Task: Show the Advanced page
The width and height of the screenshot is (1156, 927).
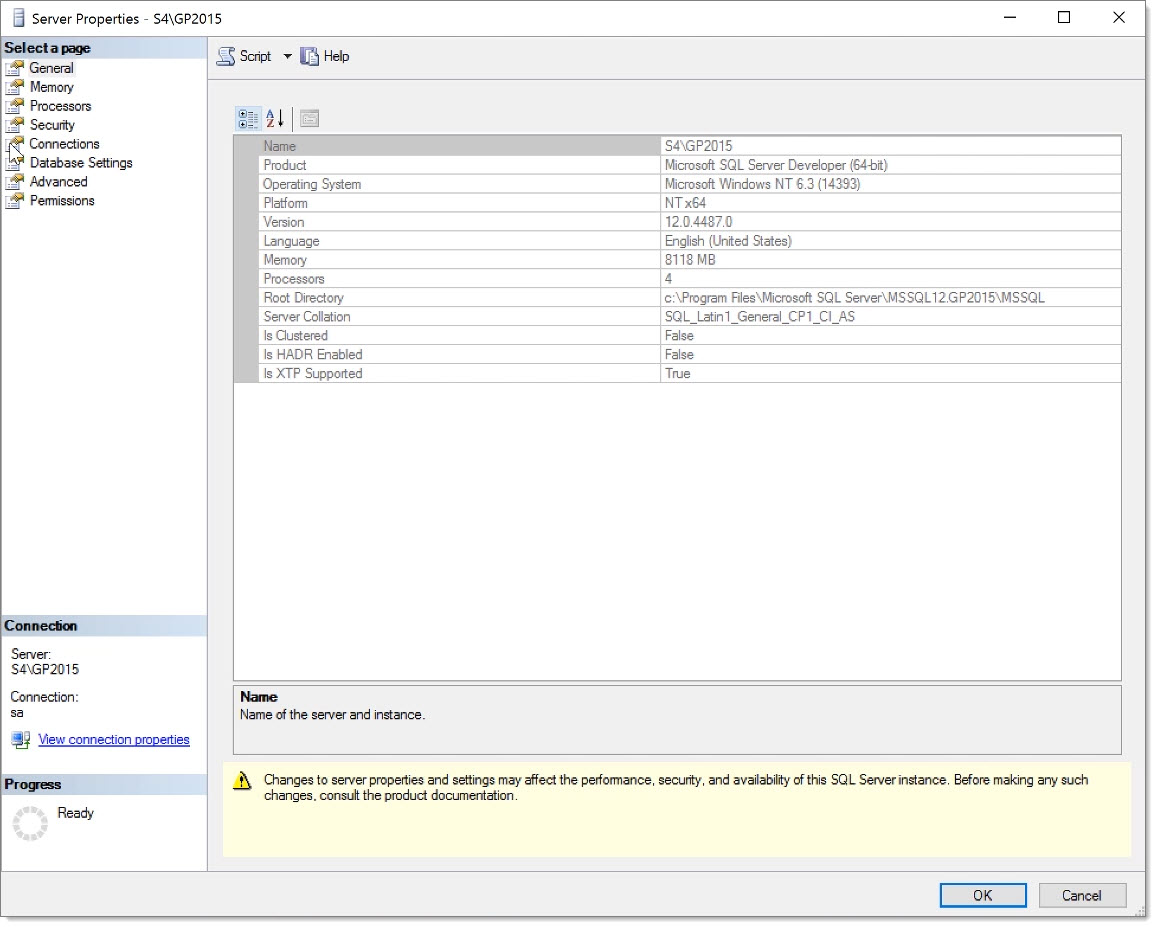Action: (58, 181)
